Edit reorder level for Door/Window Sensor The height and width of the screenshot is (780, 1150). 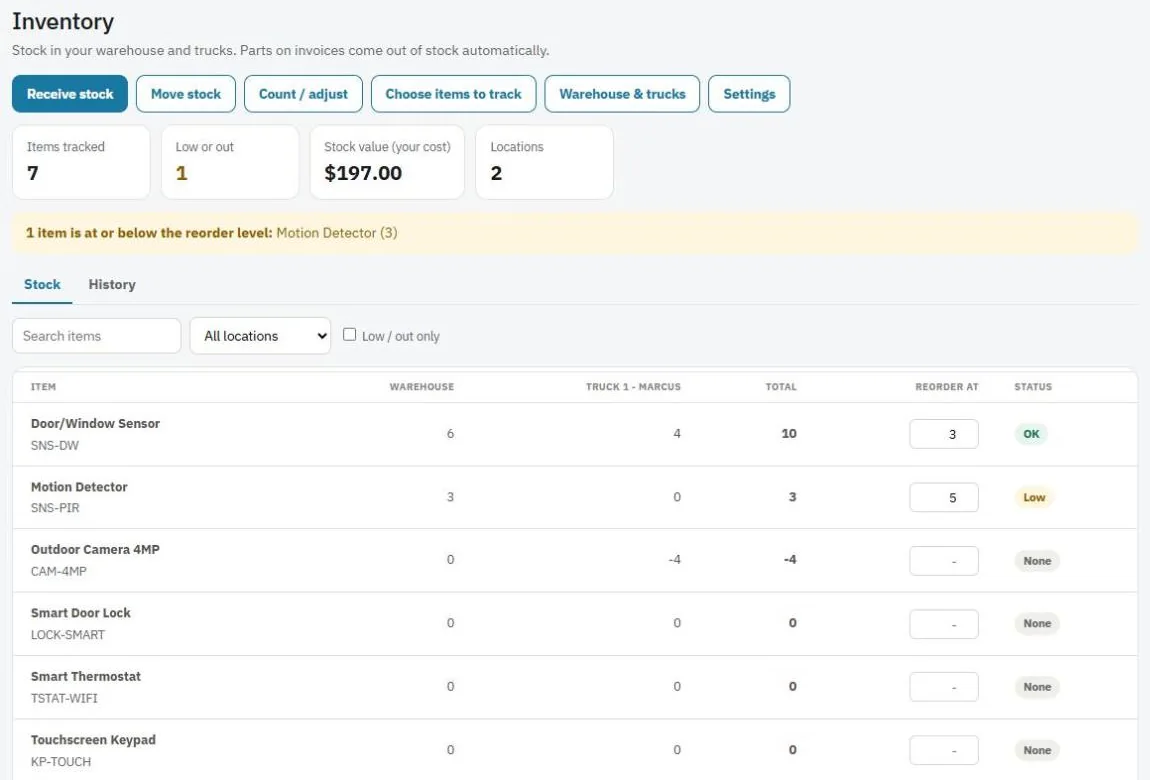coord(944,434)
